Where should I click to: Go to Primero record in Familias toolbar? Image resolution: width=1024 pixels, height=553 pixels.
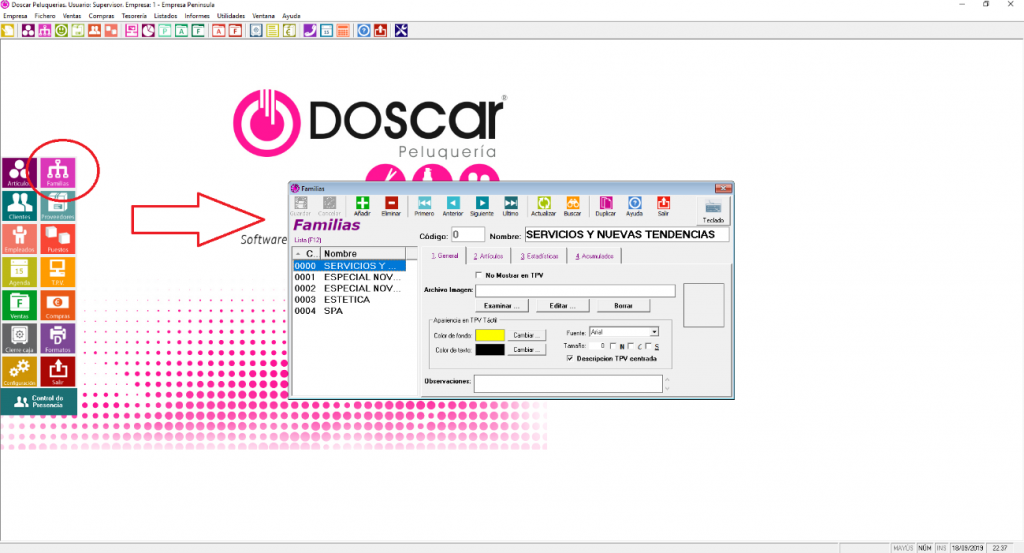[x=424, y=206]
